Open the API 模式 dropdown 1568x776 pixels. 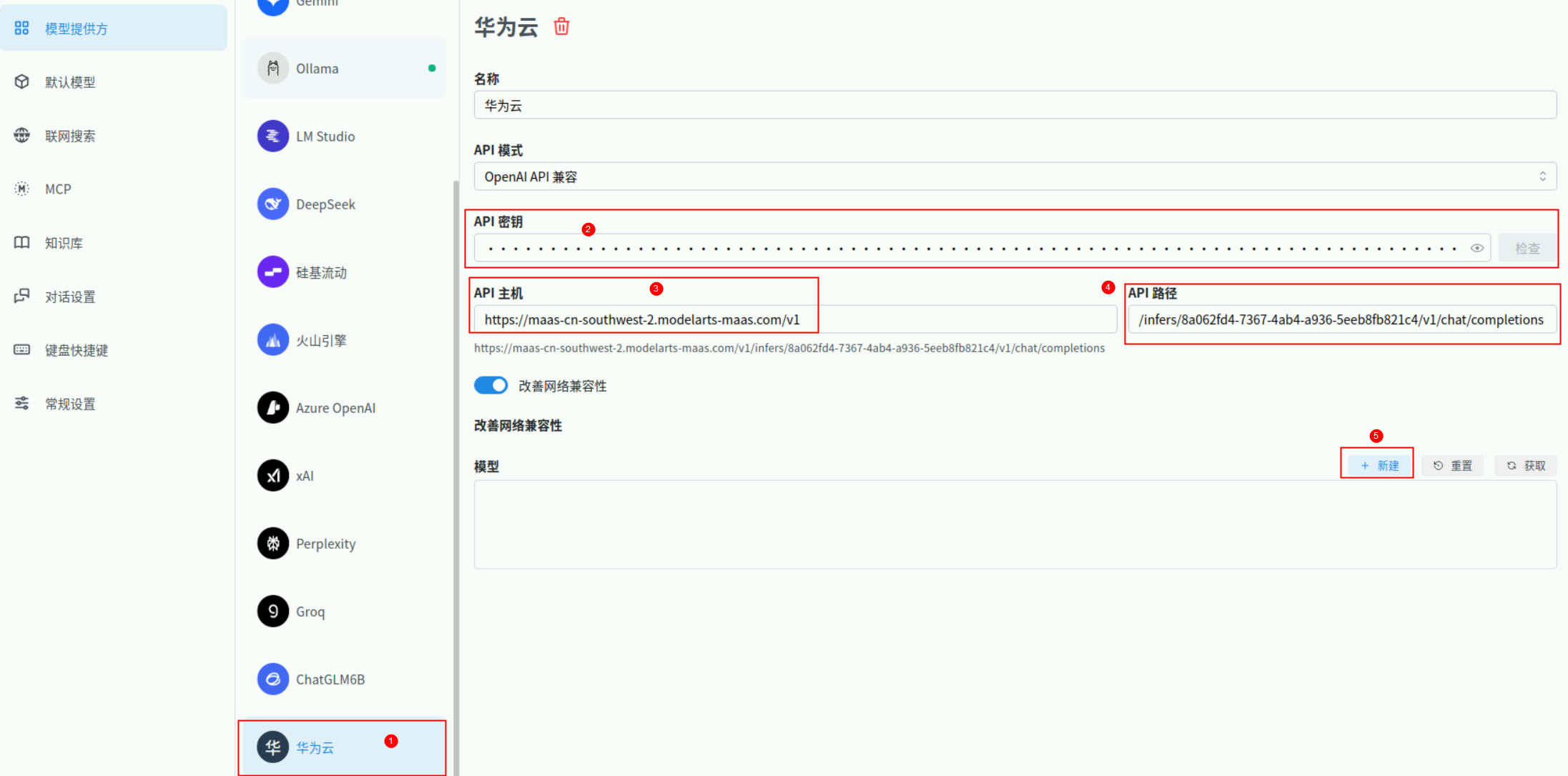coord(1015,176)
